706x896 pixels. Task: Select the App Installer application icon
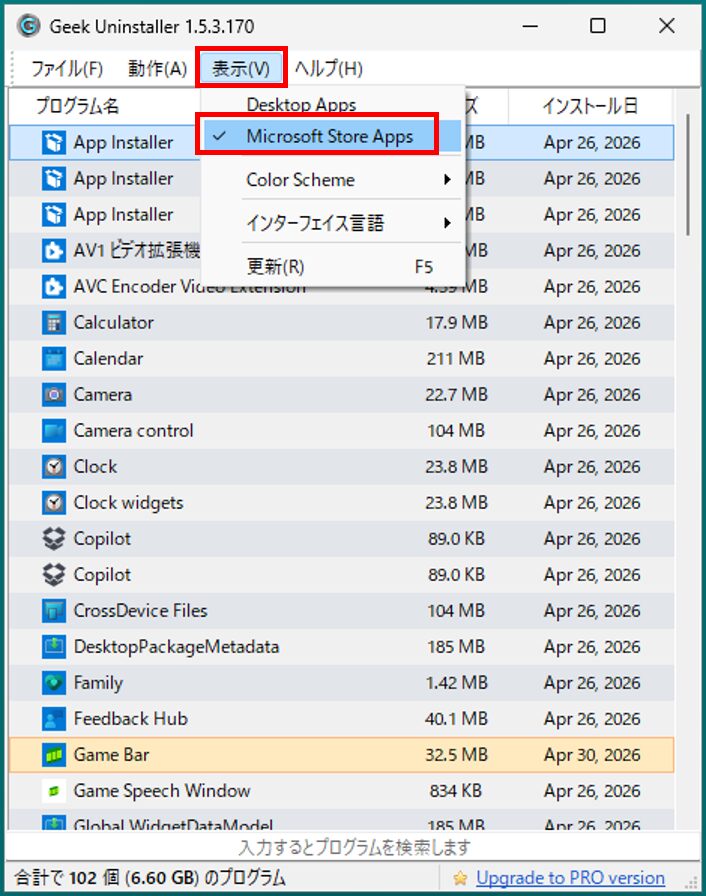click(x=55, y=142)
